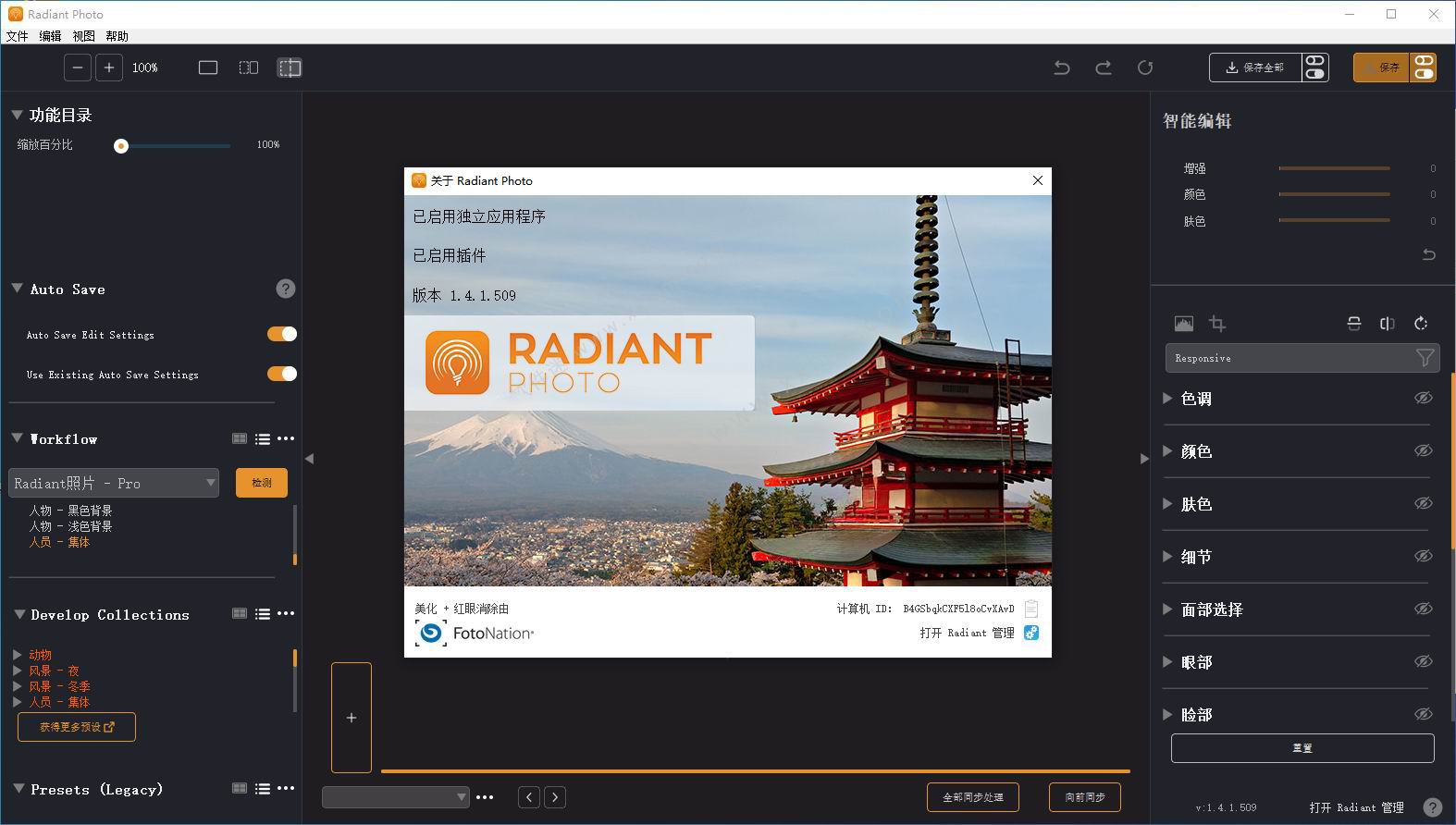1456x825 pixels.
Task: Toggle visibility eye for 脸部
Action: [1423, 714]
